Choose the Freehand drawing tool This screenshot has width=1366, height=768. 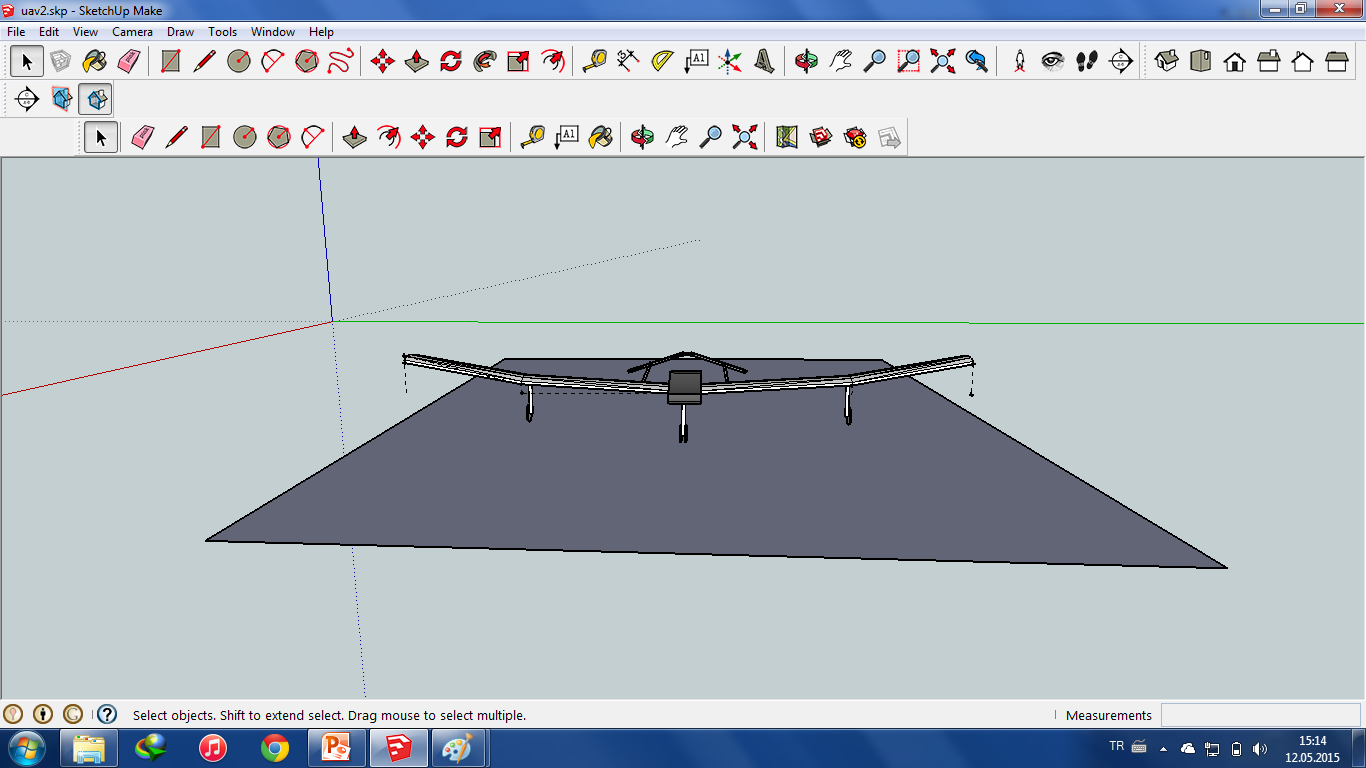pos(341,61)
